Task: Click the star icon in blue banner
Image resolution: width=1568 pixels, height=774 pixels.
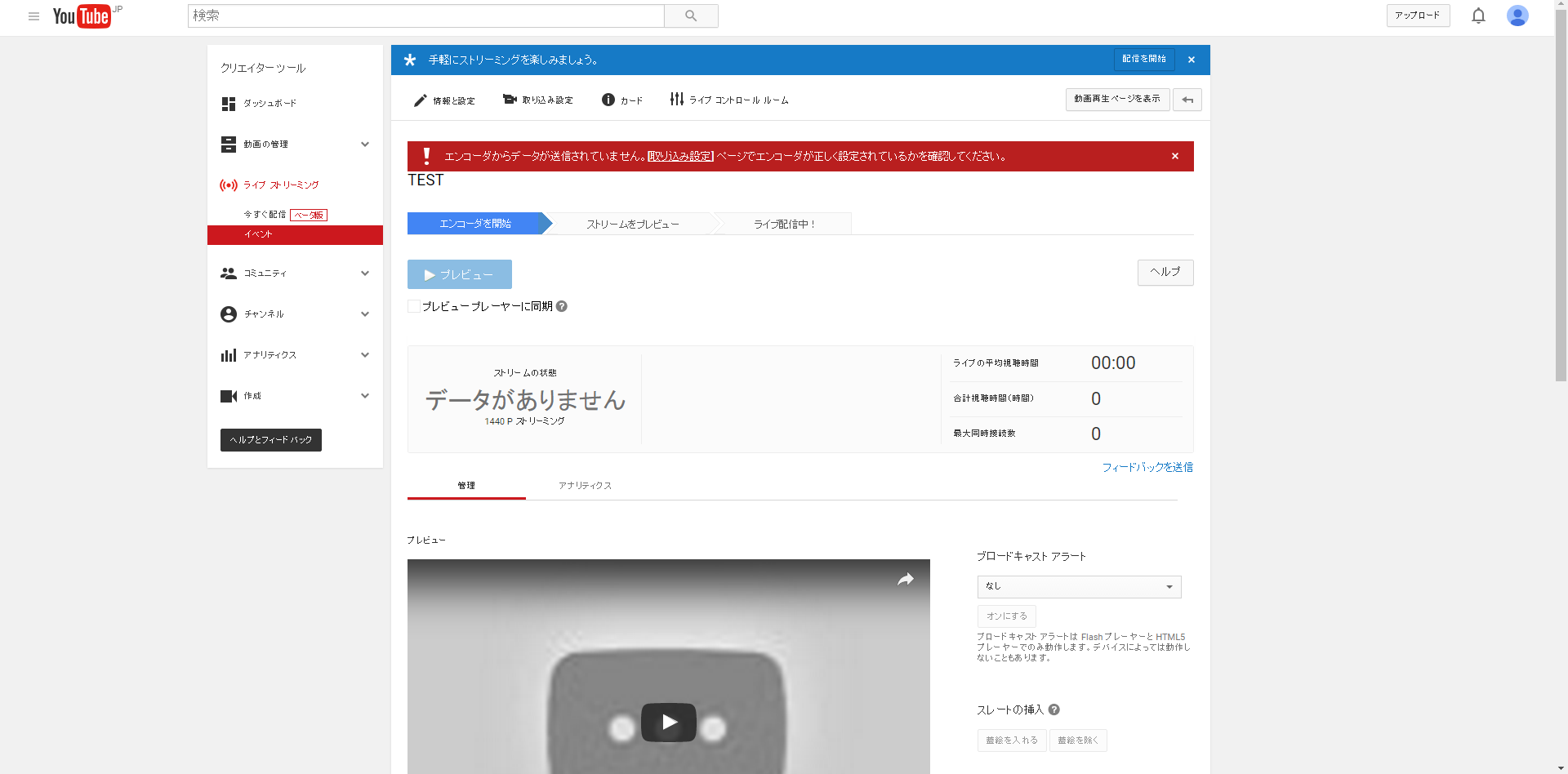Action: [x=410, y=60]
